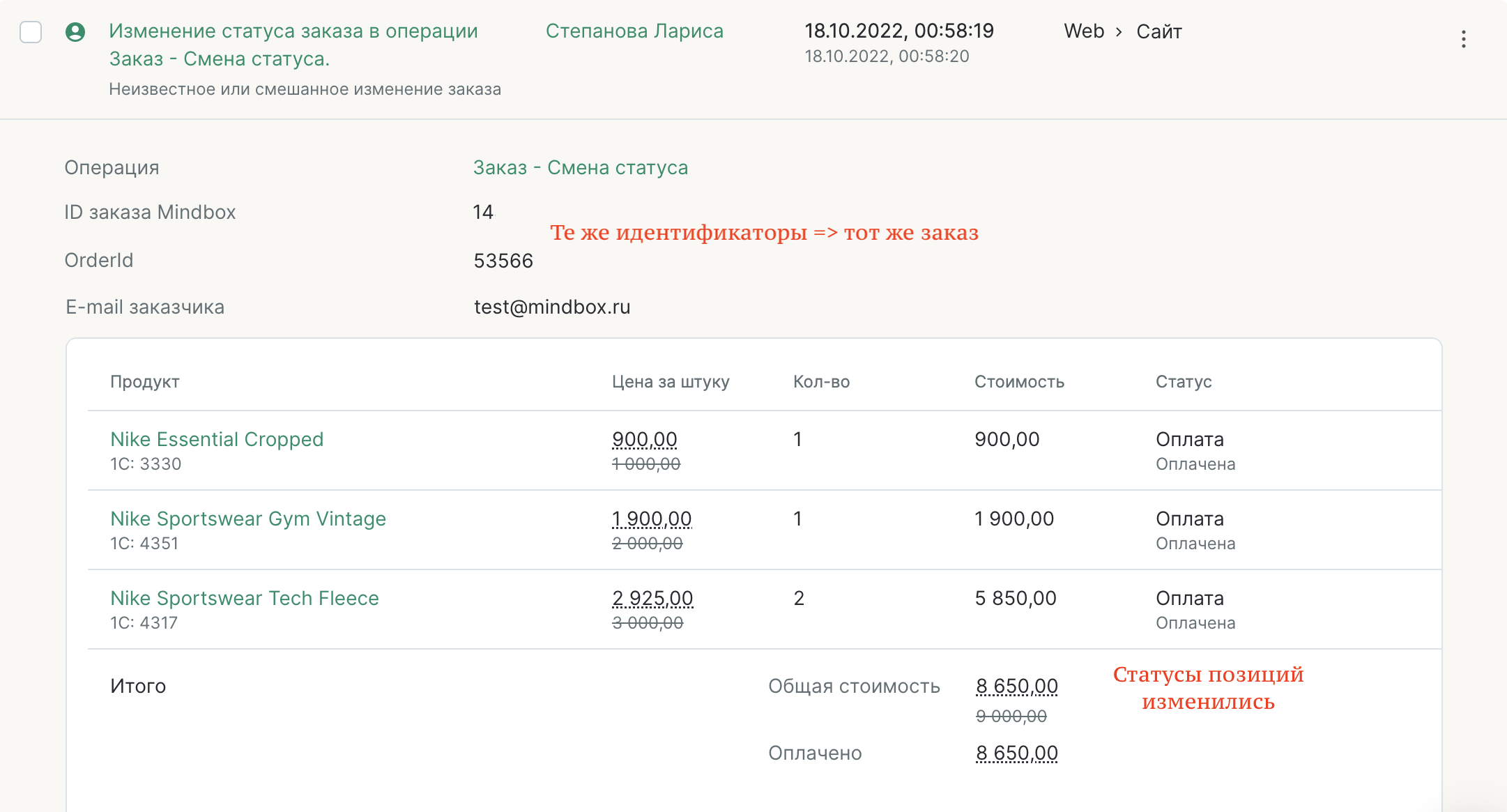
Task: Click the product code 1C: 4317
Action: [144, 622]
